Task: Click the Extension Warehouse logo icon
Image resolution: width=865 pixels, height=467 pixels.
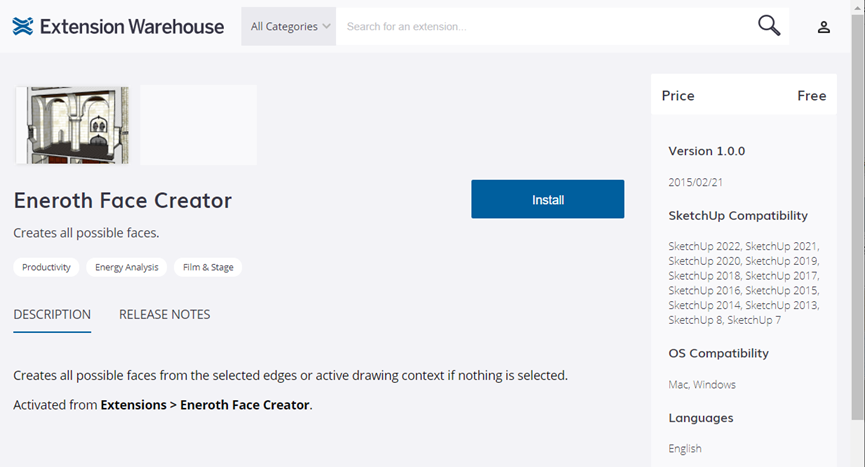Action: [23, 26]
